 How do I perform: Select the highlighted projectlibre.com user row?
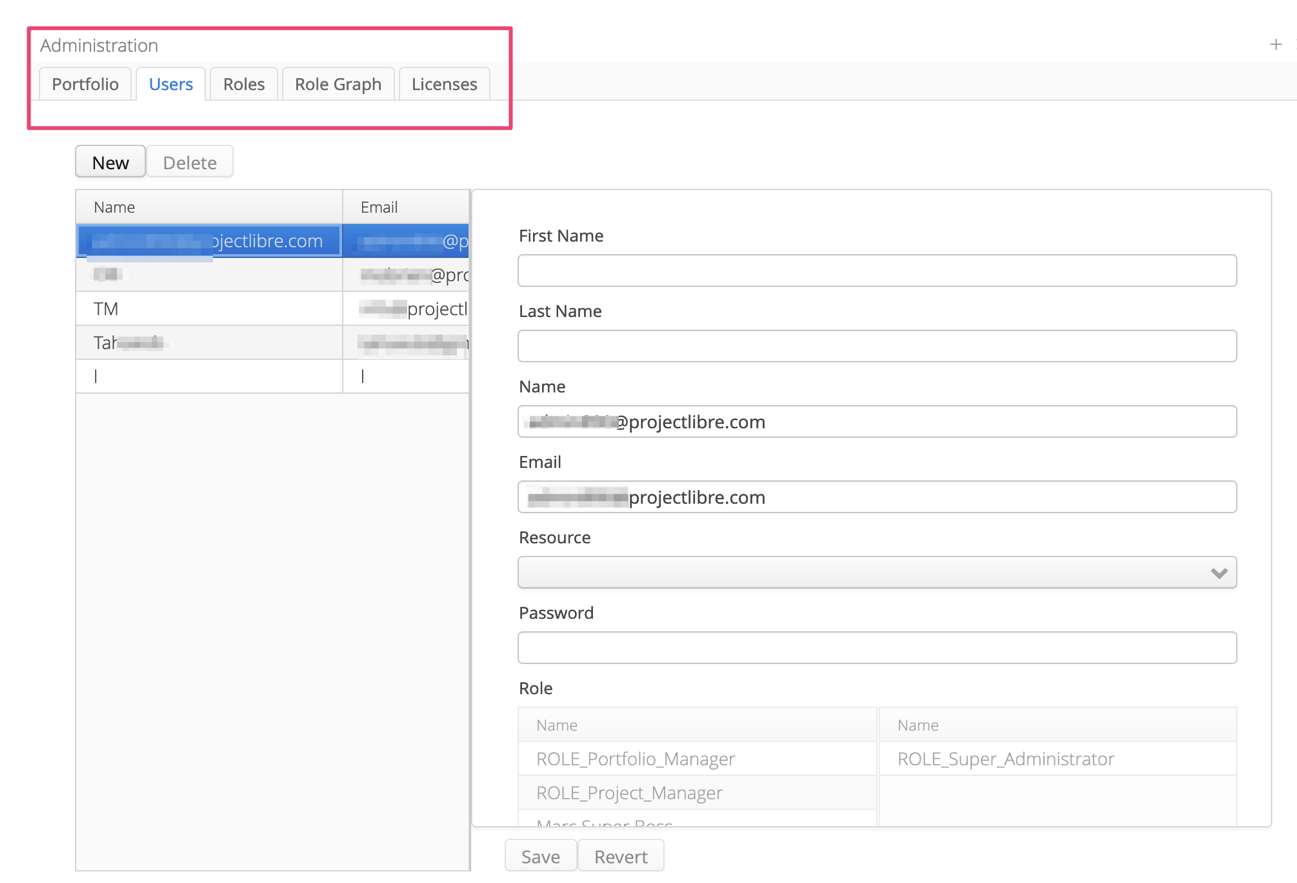272,241
